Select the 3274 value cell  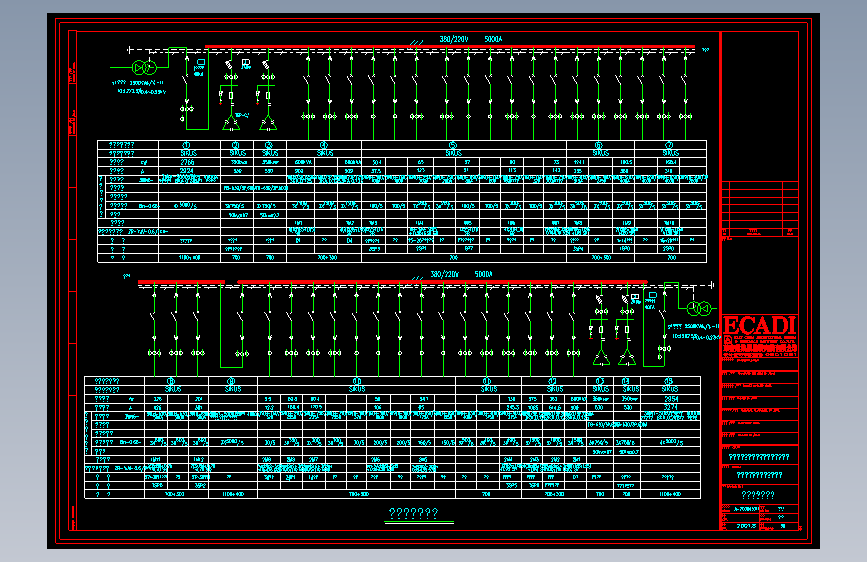[671, 407]
